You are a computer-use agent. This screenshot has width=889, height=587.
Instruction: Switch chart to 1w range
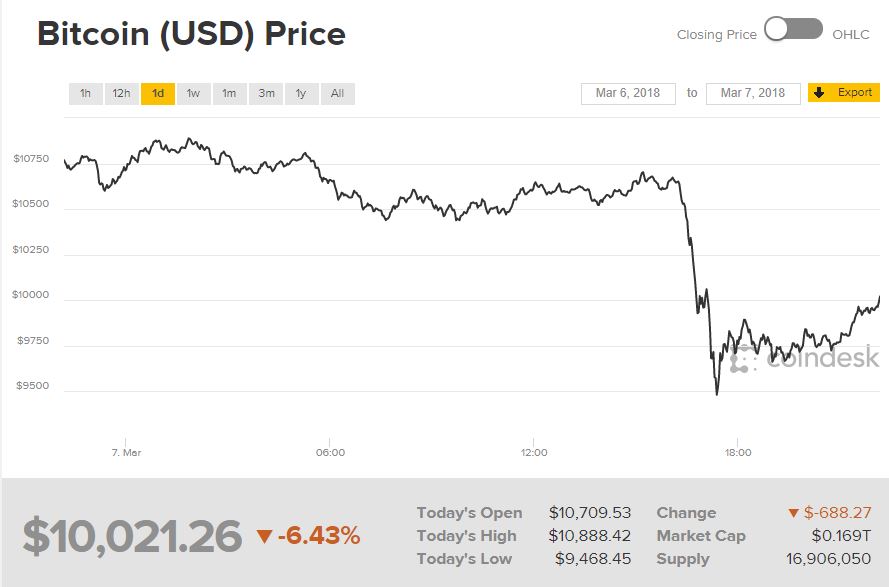pyautogui.click(x=193, y=94)
